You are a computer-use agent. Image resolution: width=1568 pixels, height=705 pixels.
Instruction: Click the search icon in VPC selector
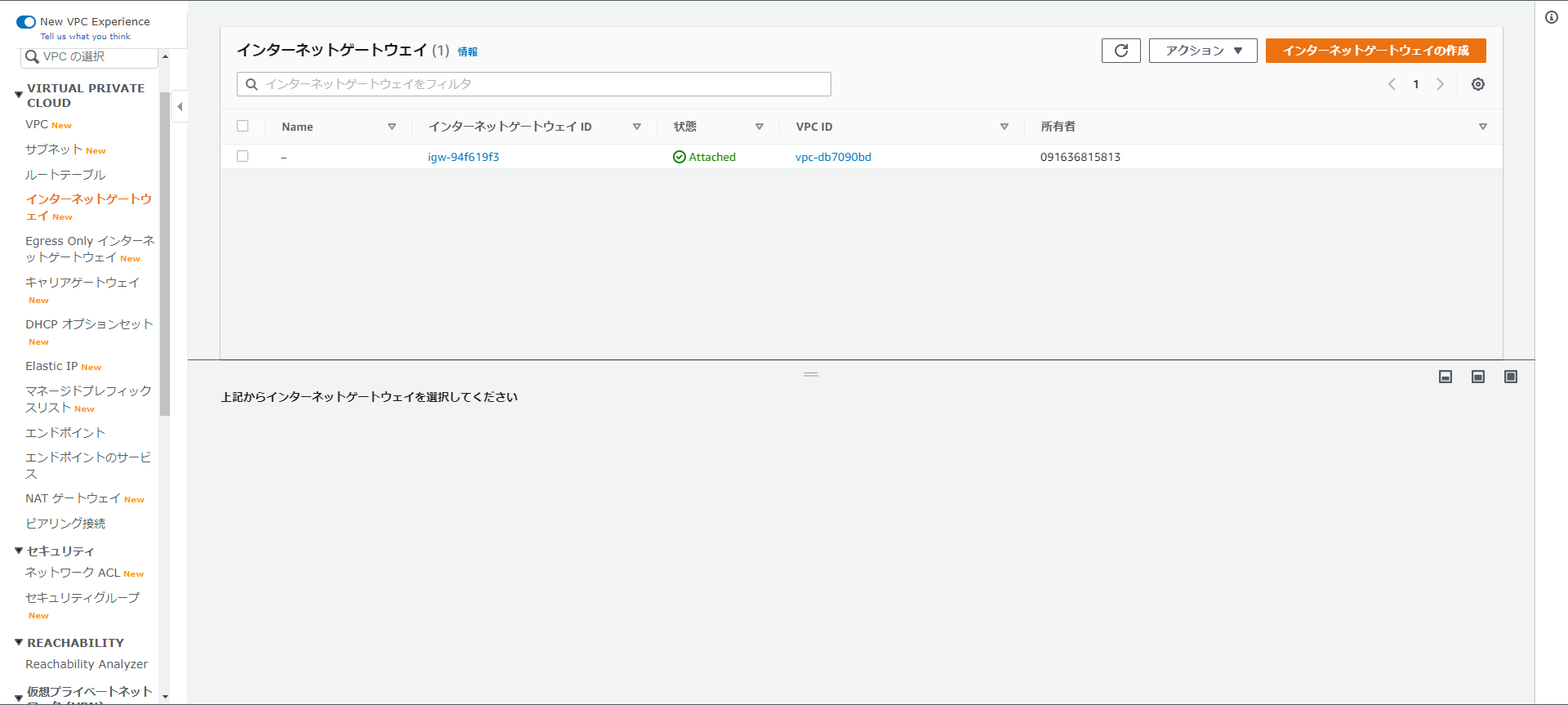(x=32, y=56)
